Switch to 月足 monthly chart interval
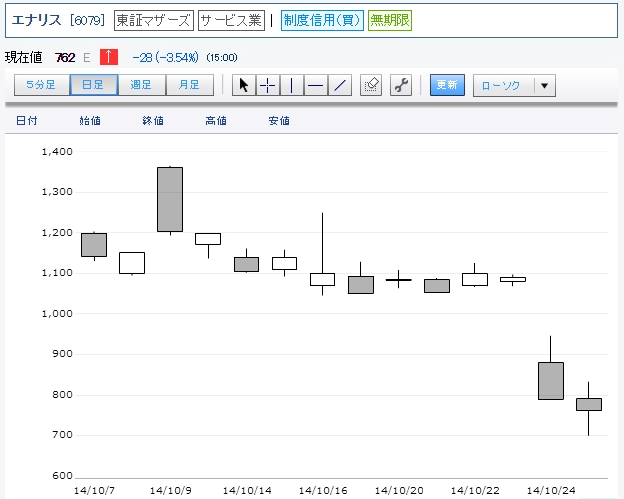624x499 pixels. (189, 85)
